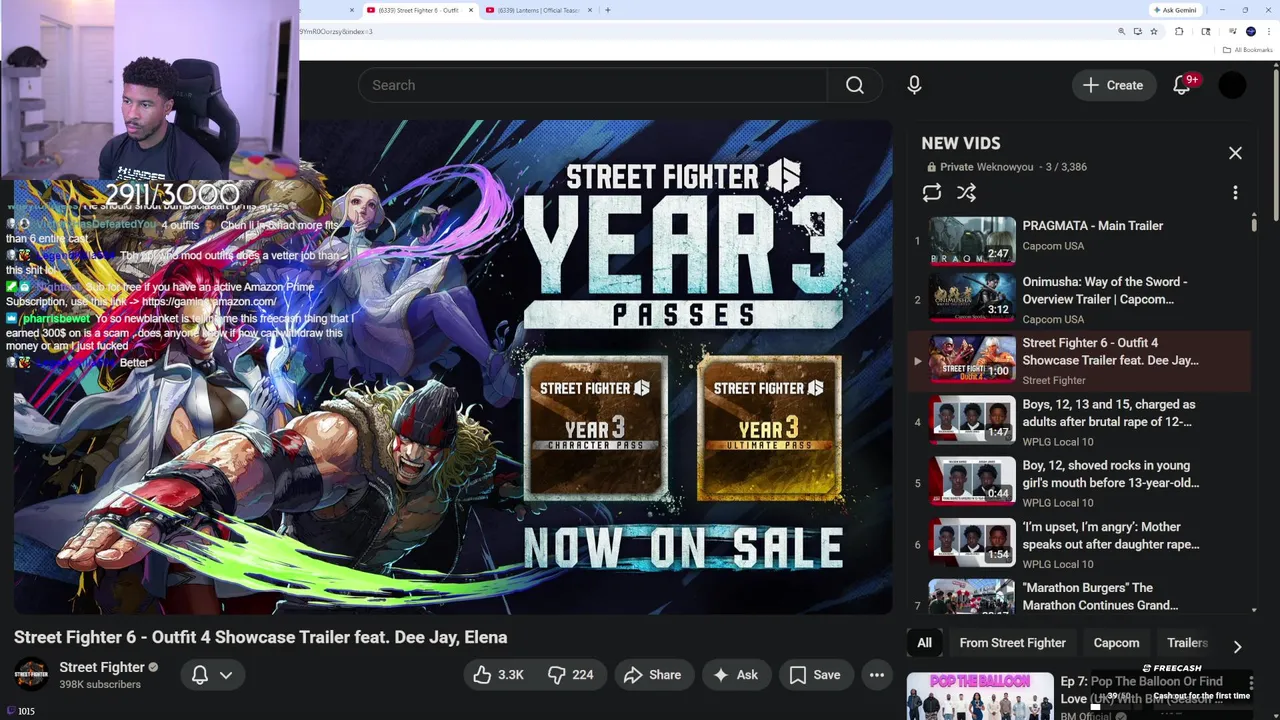Screen dimensions: 1280x720
Task: Open 'Boys, 12, 13 and 15, charged' video title
Action: pos(1109,413)
